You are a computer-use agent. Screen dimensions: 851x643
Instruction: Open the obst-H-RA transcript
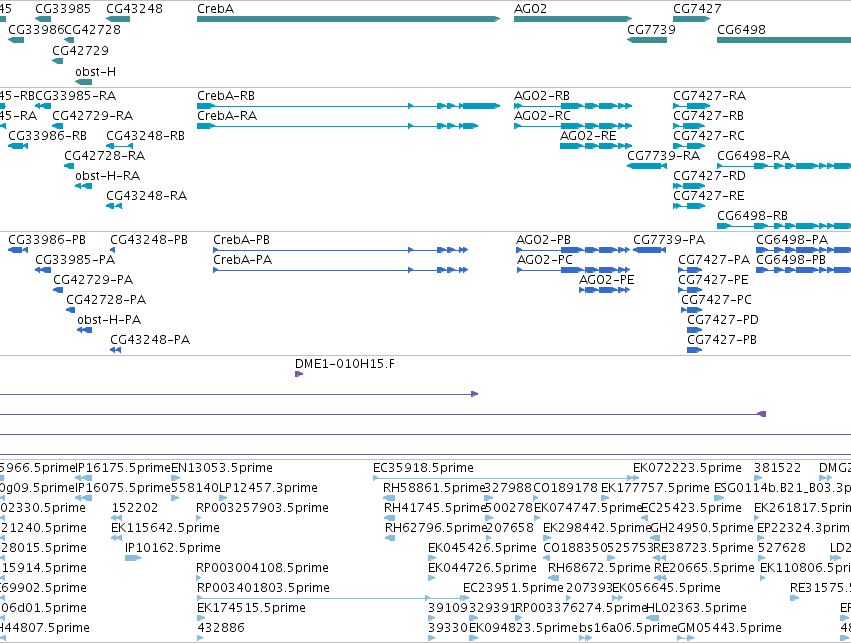[84, 186]
